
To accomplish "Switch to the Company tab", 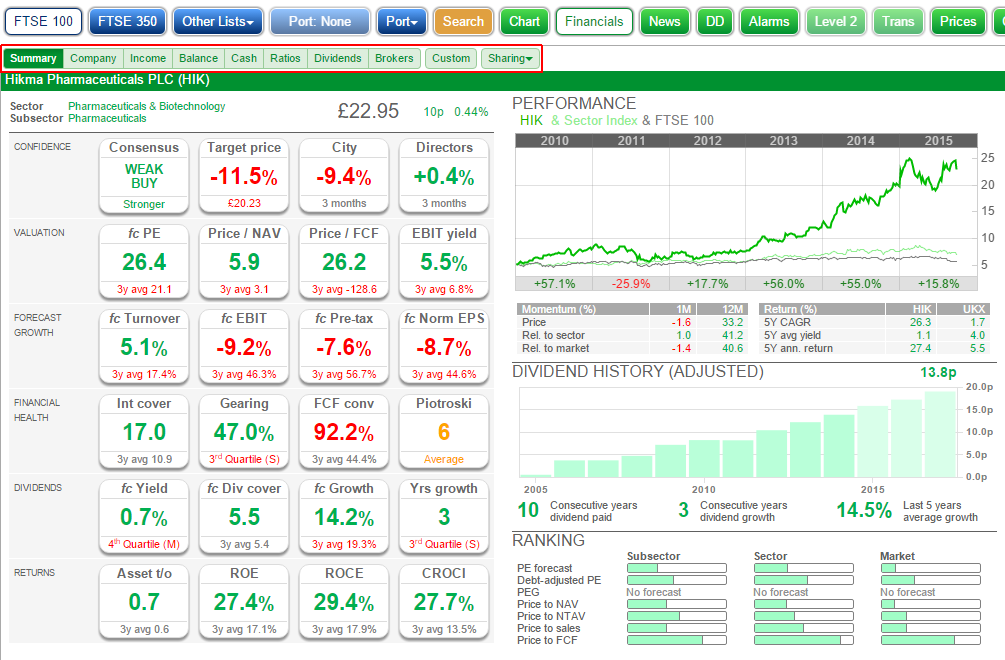I will point(94,58).
